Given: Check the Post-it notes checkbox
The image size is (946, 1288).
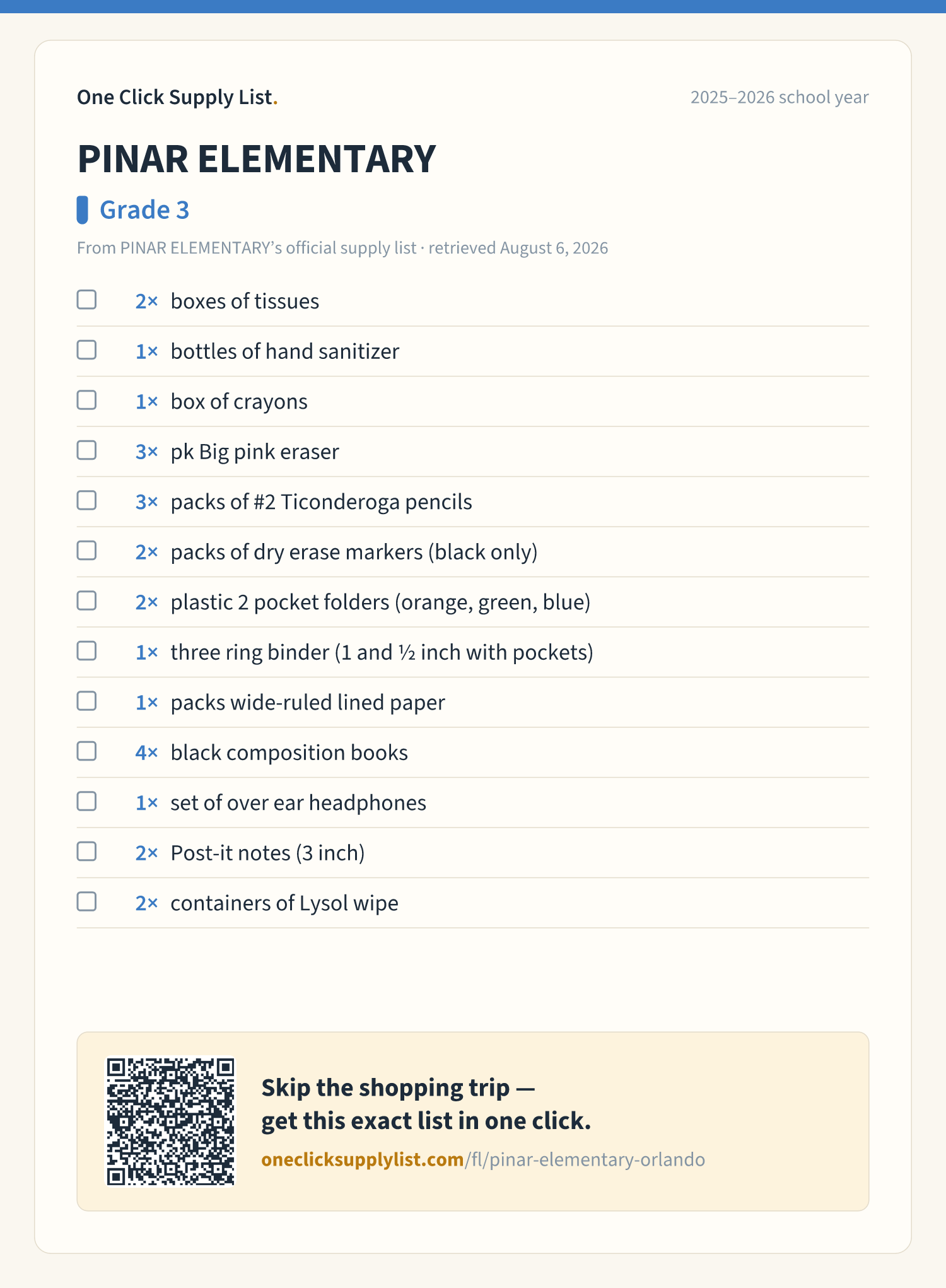Looking at the screenshot, I should (86, 852).
